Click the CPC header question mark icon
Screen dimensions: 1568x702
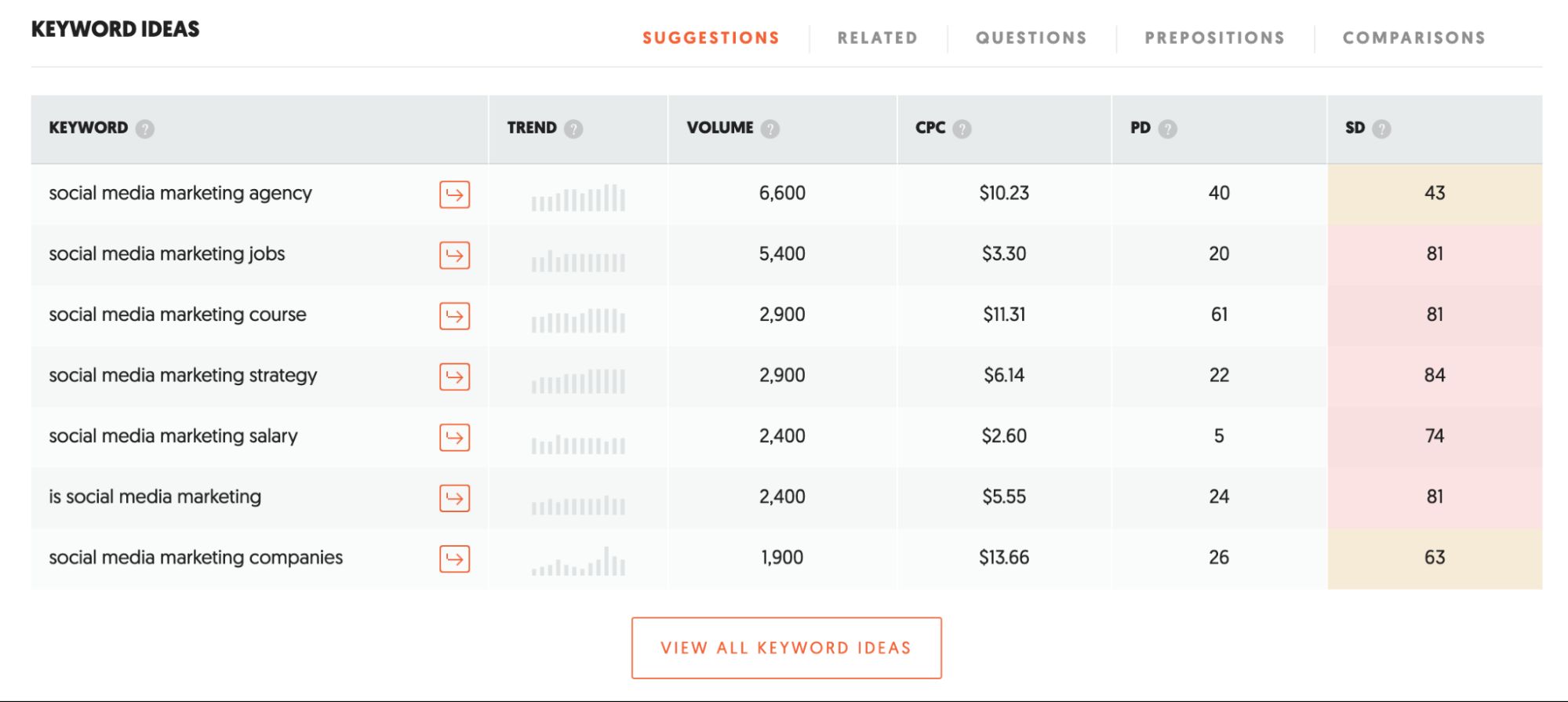962,127
